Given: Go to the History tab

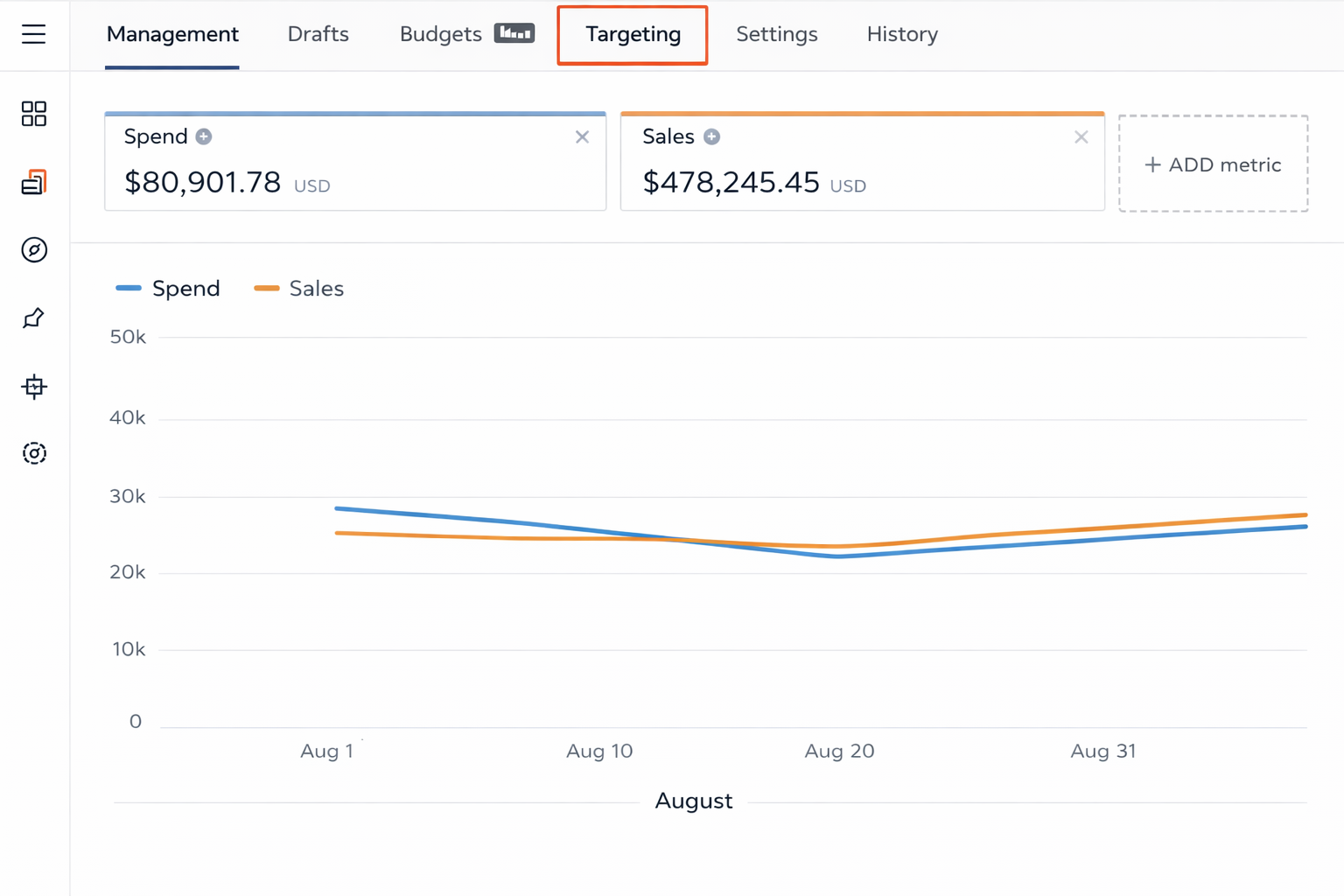Looking at the screenshot, I should (x=901, y=35).
